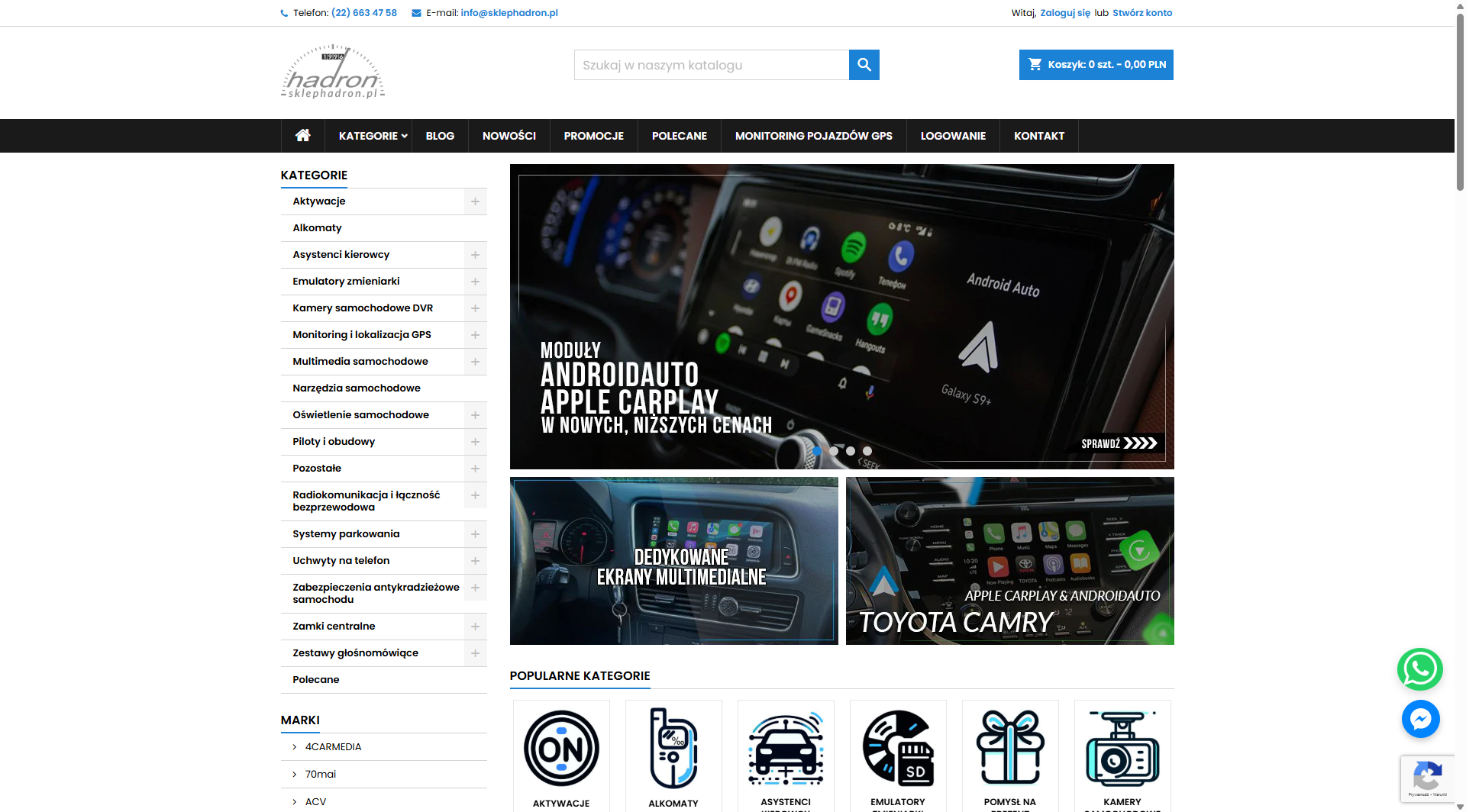Image resolution: width=1466 pixels, height=812 pixels.
Task: Select the Alkomaty breathalyzer category icon
Action: [673, 749]
